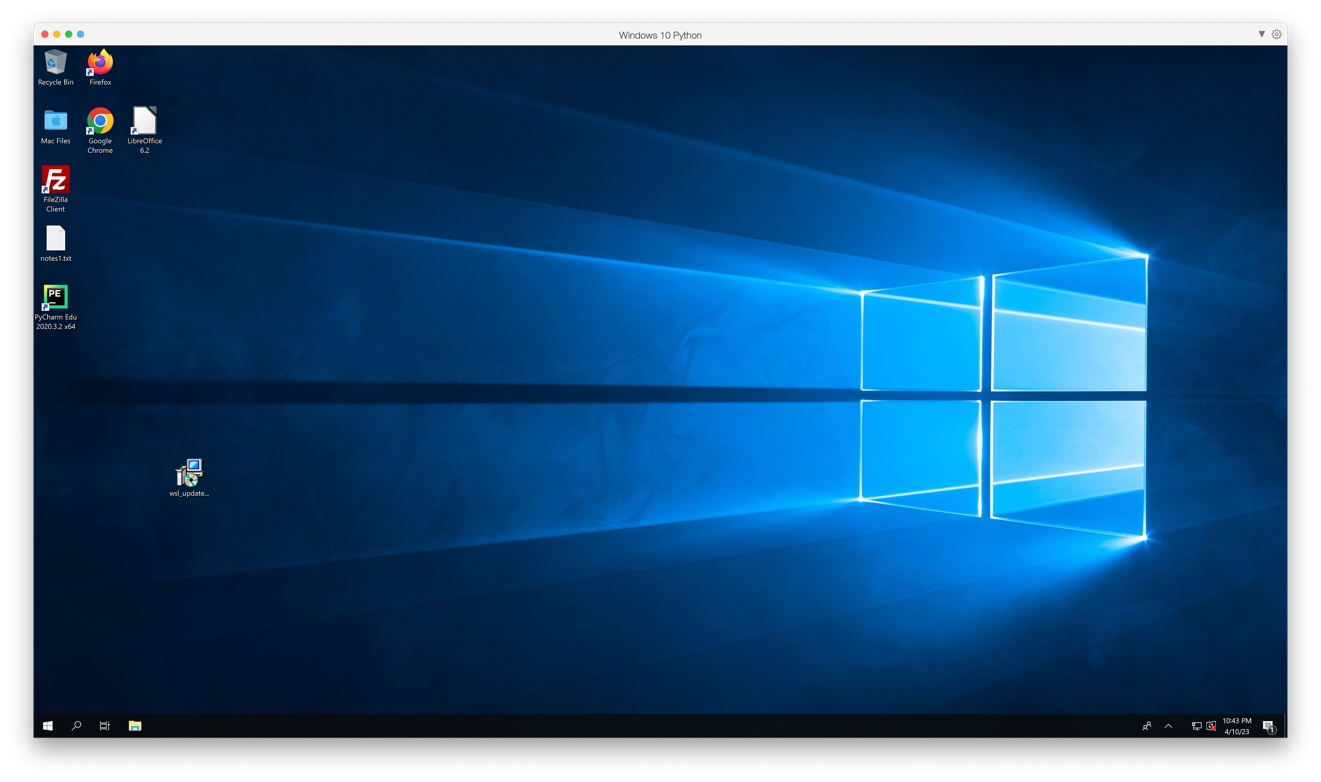Select the Mac Files folder icon

(56, 126)
